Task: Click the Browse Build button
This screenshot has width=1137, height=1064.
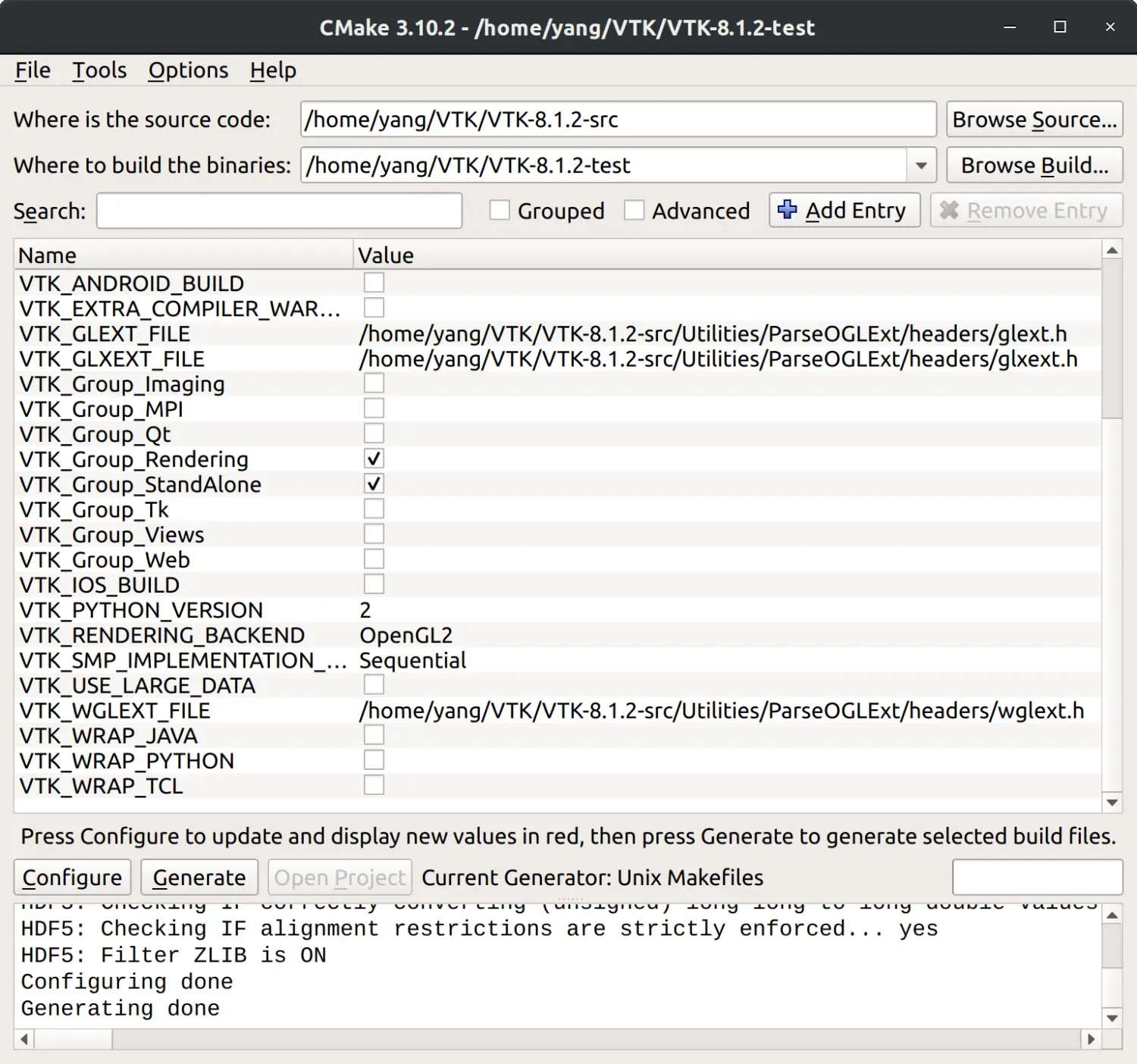Action: point(1035,165)
